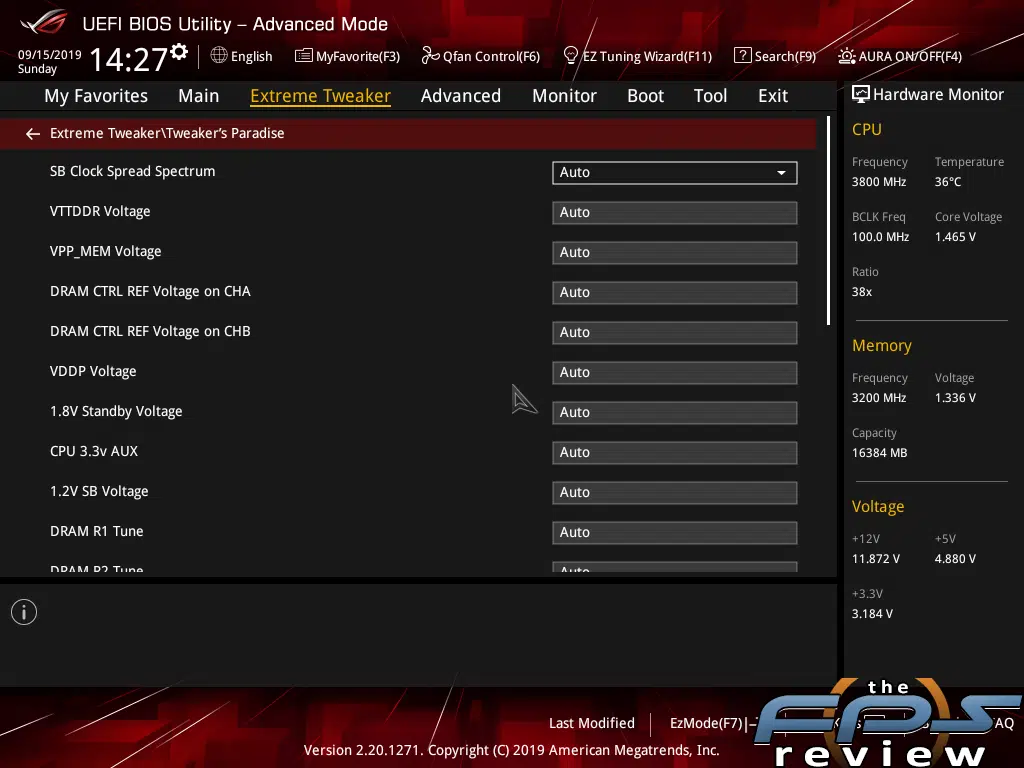Viewport: 1024px width, 768px height.
Task: Open SB Clock Spread Spectrum dropdown
Action: [675, 172]
